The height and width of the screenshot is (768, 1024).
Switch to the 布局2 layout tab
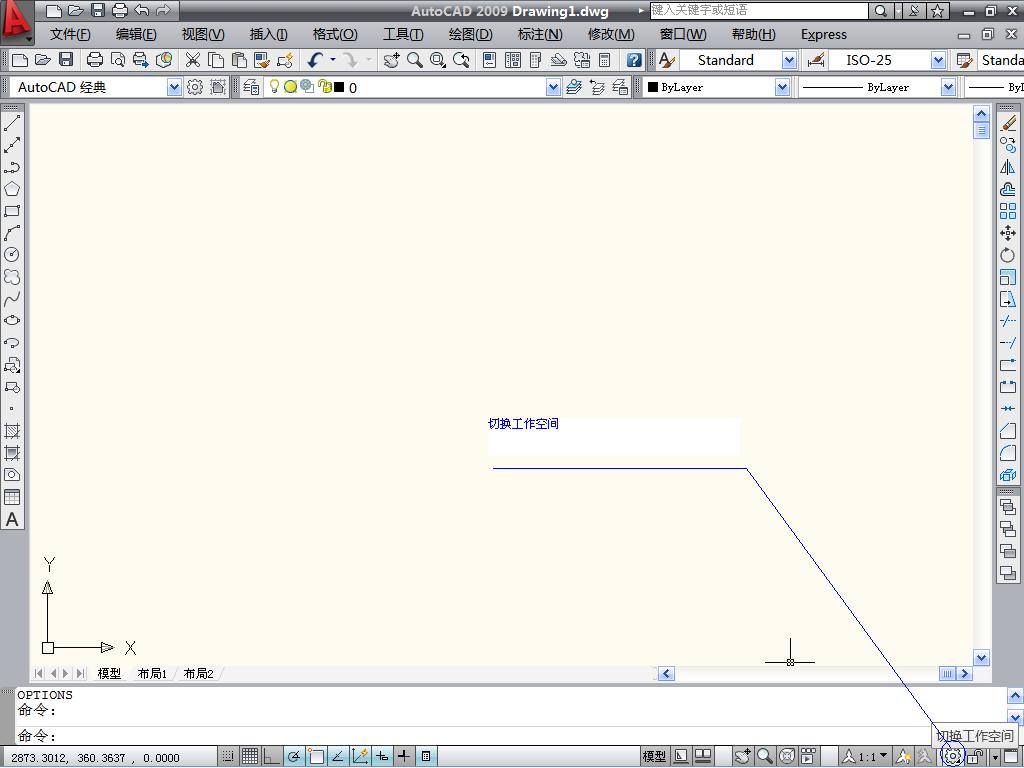coord(198,673)
